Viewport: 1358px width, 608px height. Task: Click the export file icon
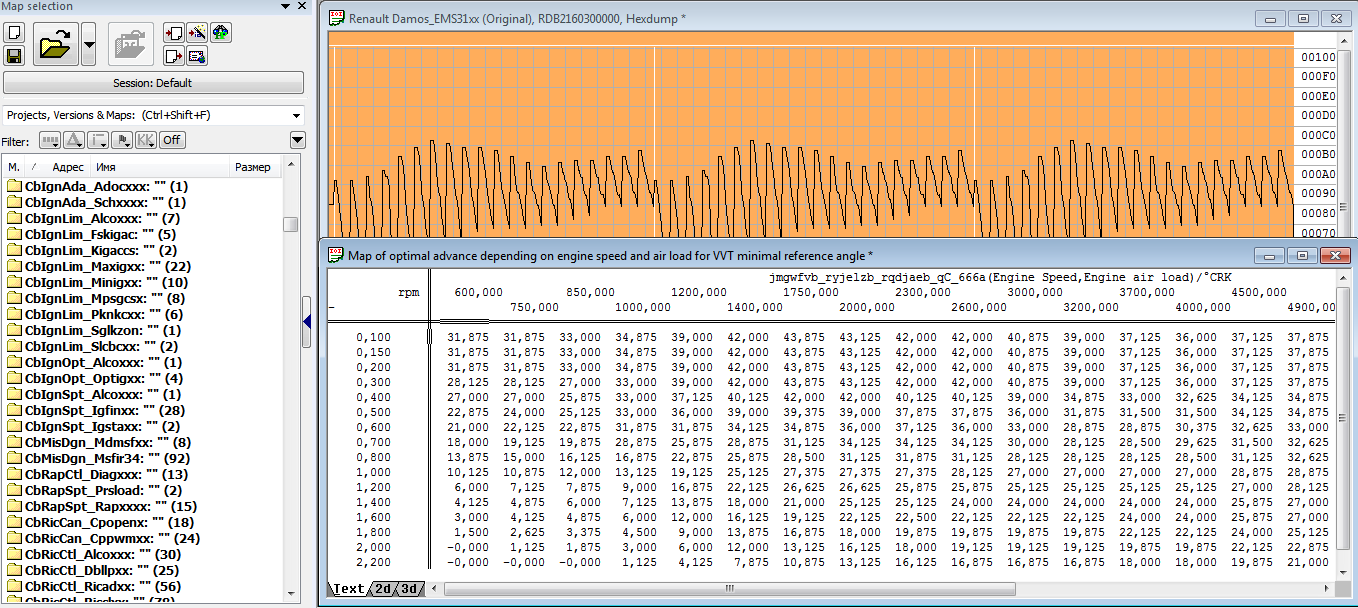point(173,56)
